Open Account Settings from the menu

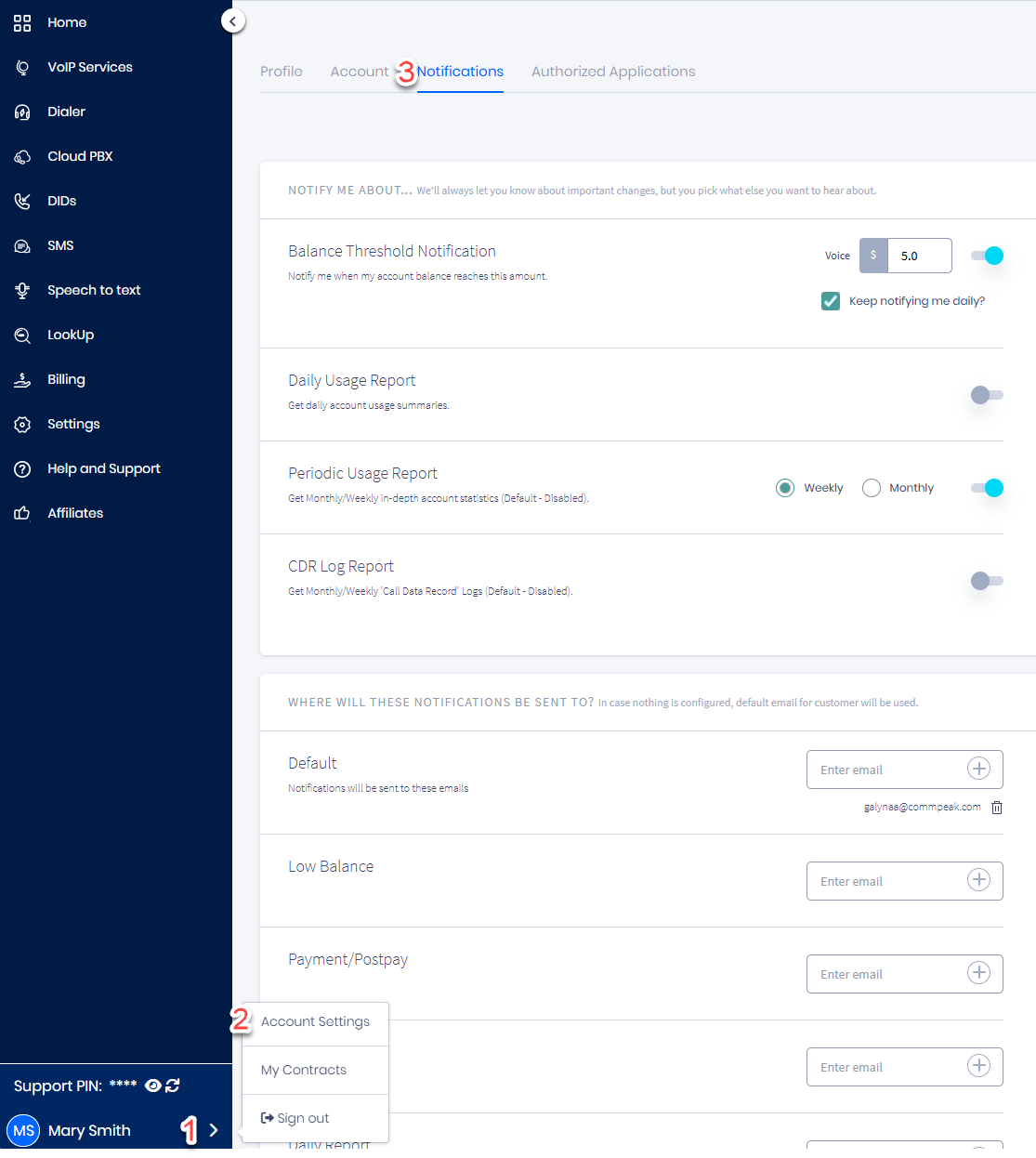[315, 1021]
